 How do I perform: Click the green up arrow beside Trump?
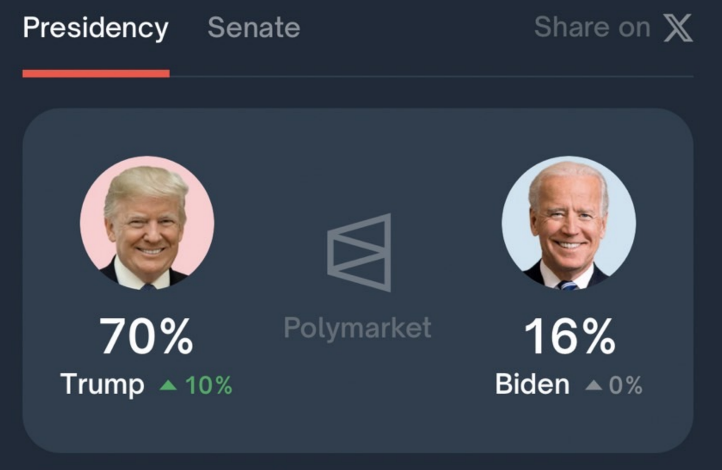(167, 385)
